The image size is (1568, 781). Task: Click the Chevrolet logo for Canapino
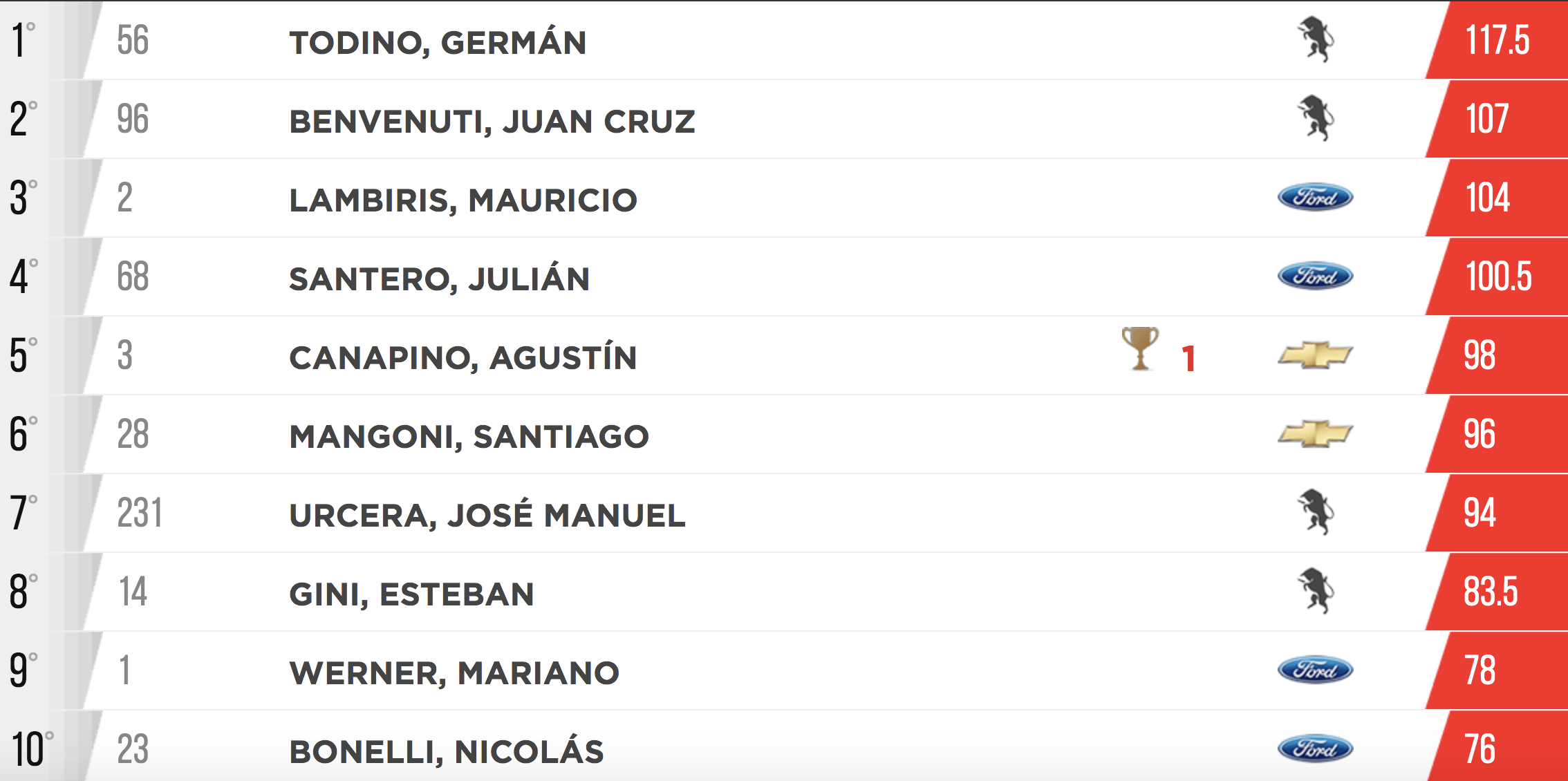pyautogui.click(x=1315, y=355)
